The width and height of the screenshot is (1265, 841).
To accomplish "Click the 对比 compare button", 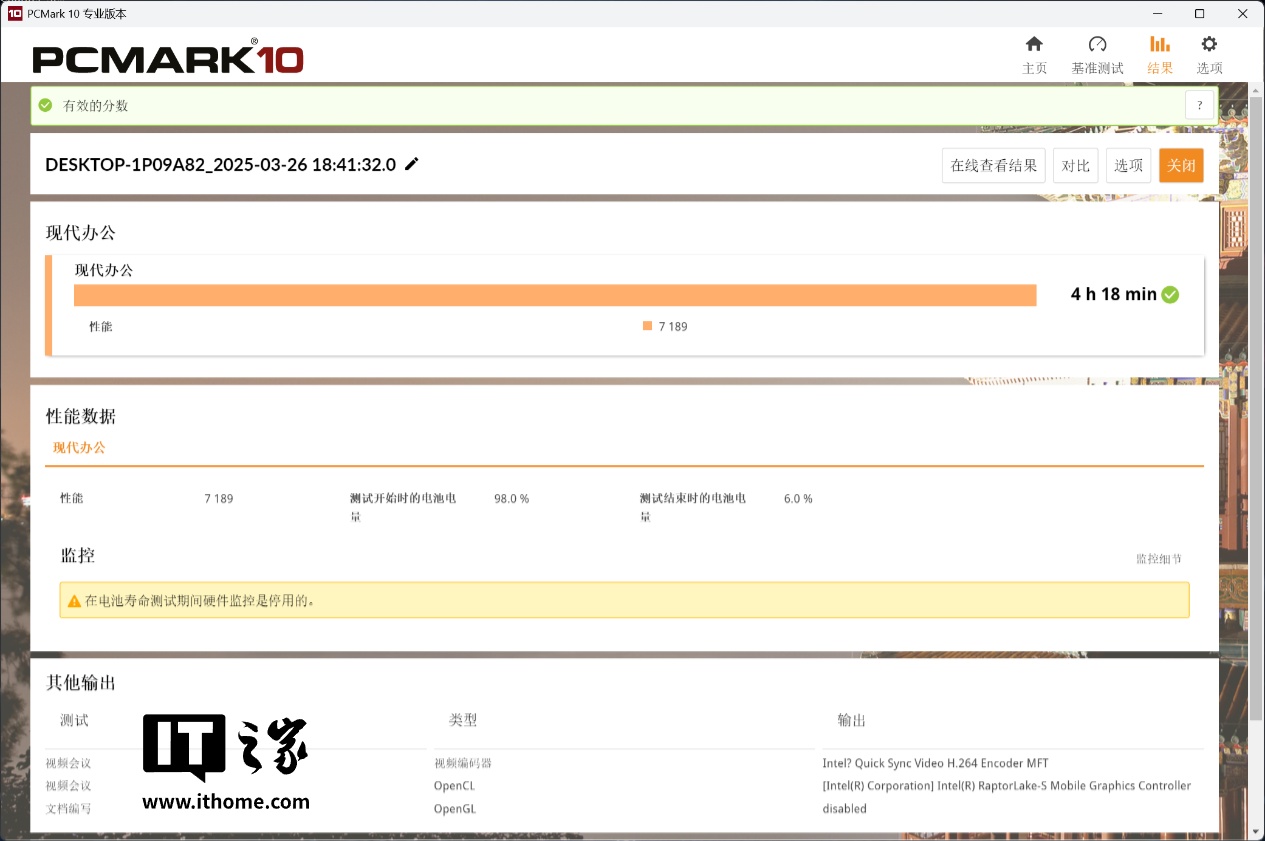I will [1075, 166].
